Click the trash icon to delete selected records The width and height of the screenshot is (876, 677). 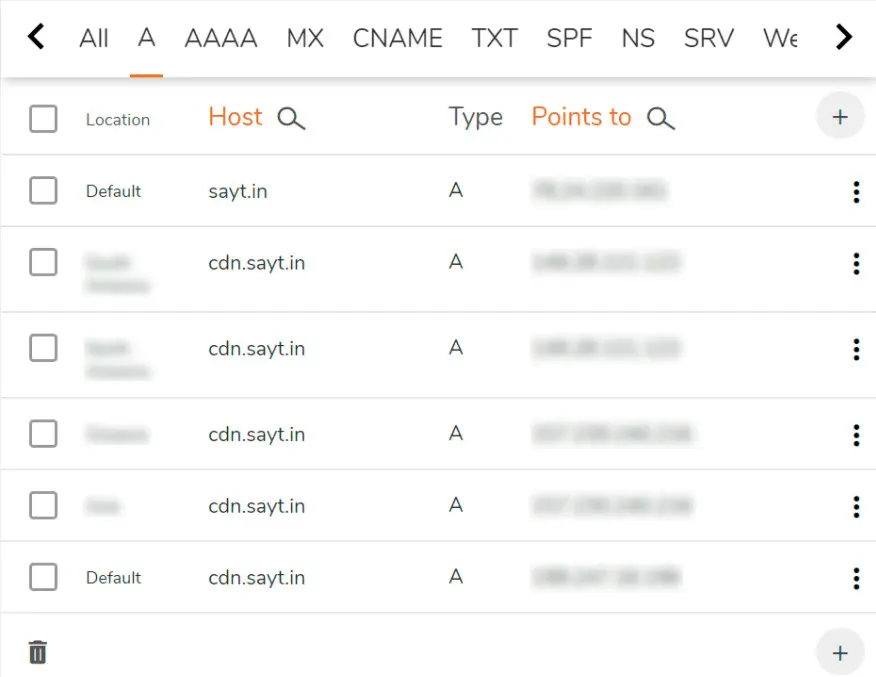pos(37,651)
